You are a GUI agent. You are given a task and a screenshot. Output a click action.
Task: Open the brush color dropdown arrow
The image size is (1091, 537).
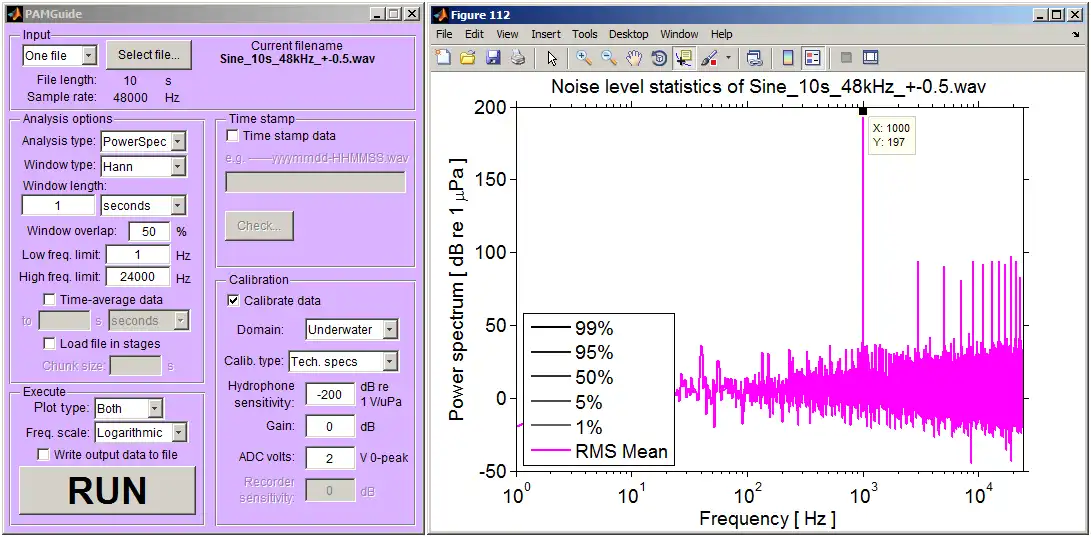[x=728, y=58]
